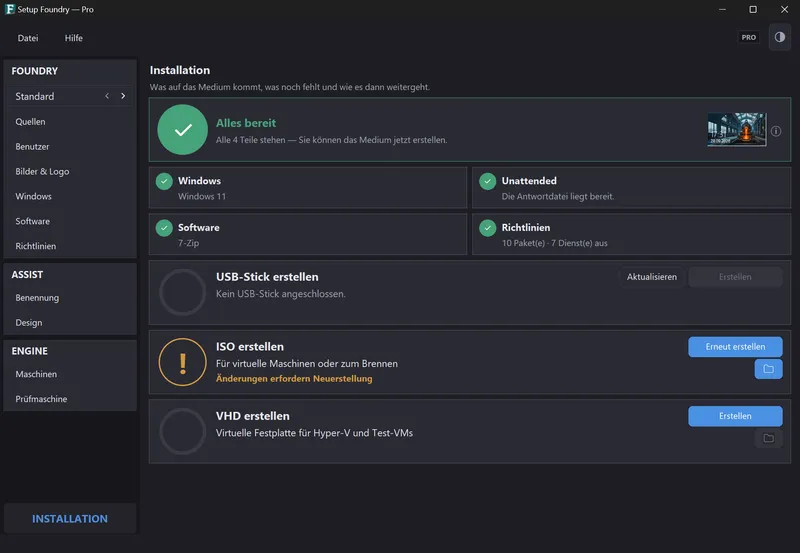Click the PRO badge
The height and width of the screenshot is (553, 800).
pos(748,37)
